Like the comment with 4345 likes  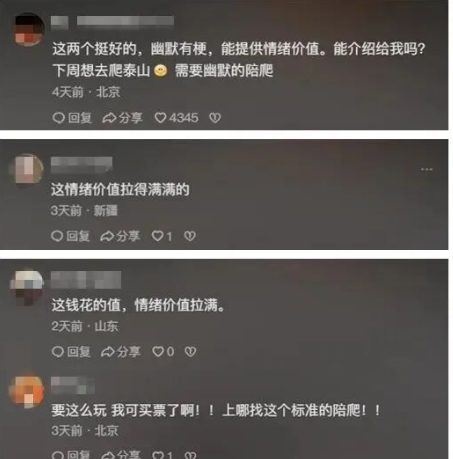[x=176, y=118]
